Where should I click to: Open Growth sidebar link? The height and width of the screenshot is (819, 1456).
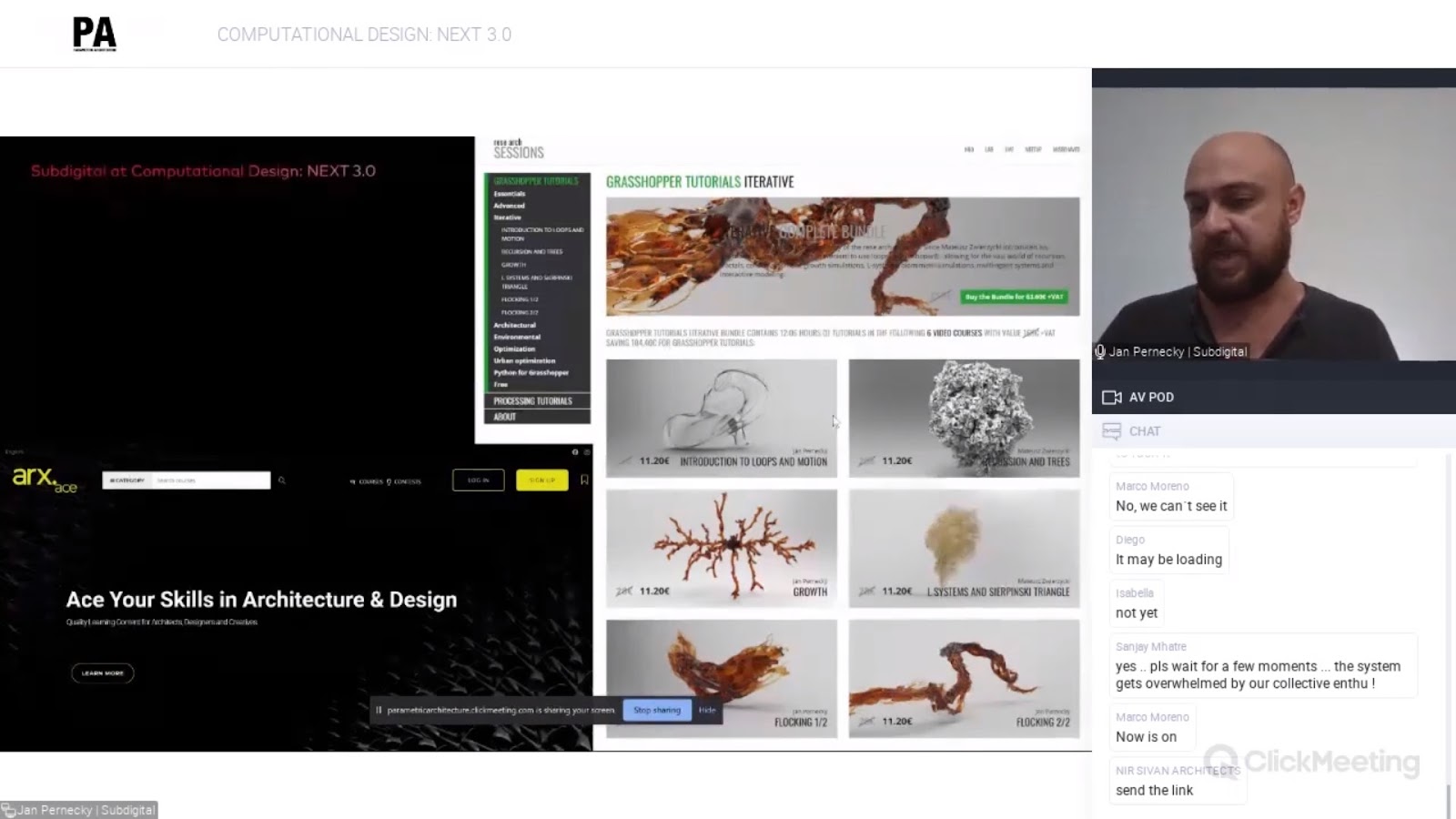tap(514, 265)
